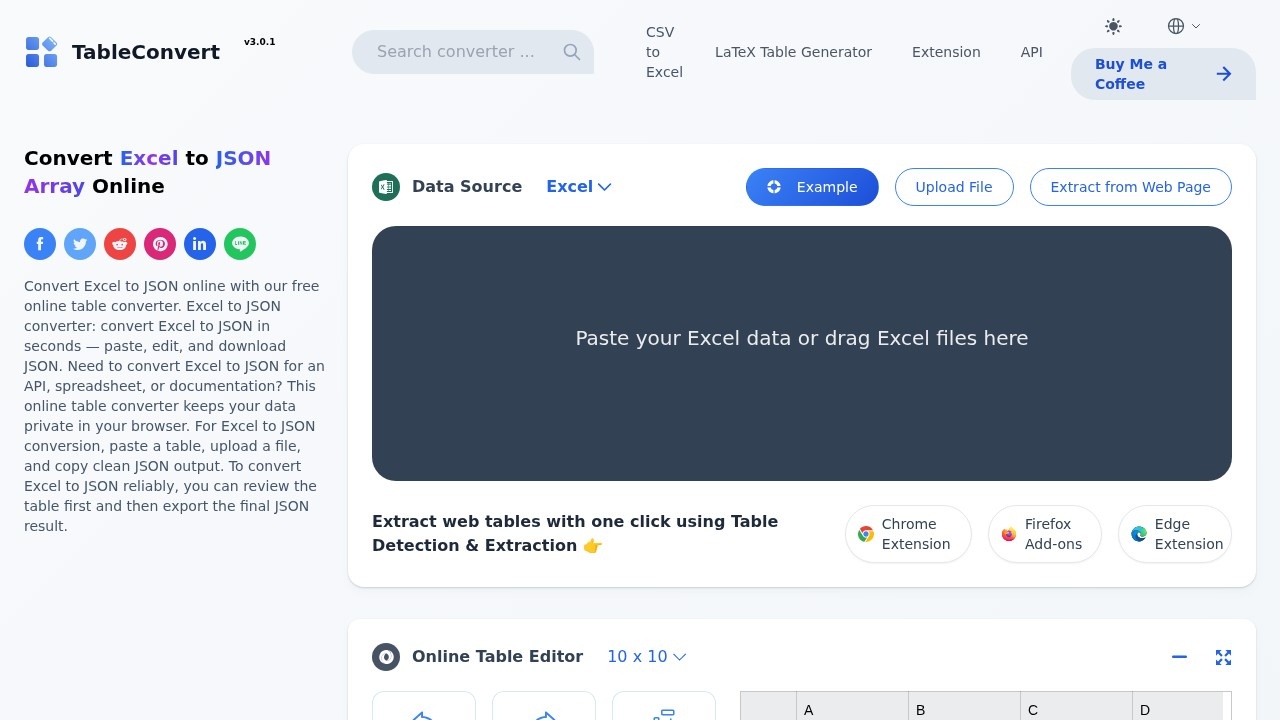
Task: Click Extract from Web Page
Action: point(1130,187)
